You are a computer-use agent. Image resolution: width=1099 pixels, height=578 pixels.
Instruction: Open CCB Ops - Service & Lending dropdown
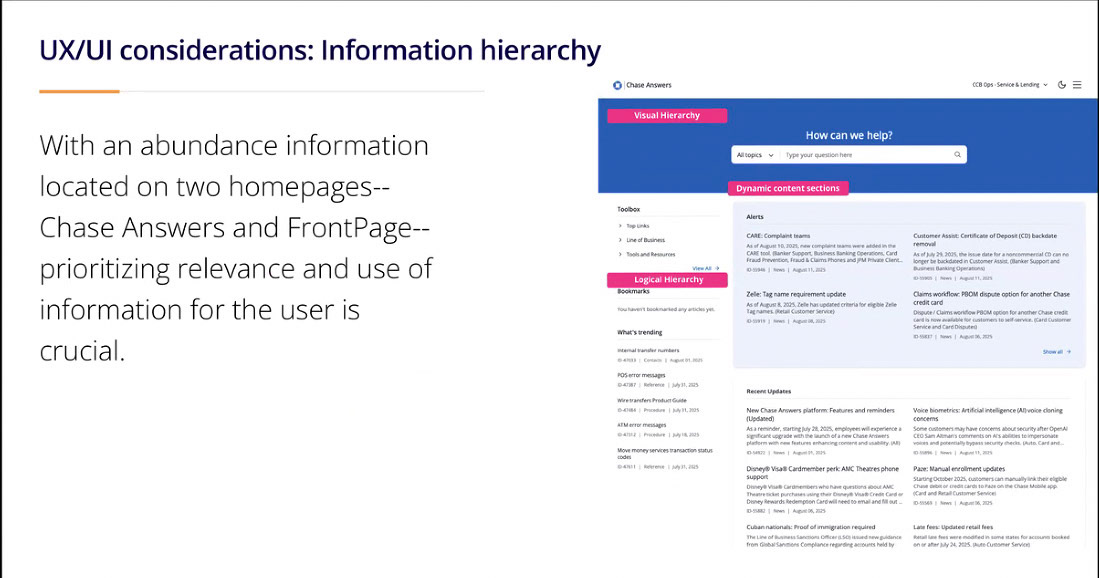tap(1010, 85)
